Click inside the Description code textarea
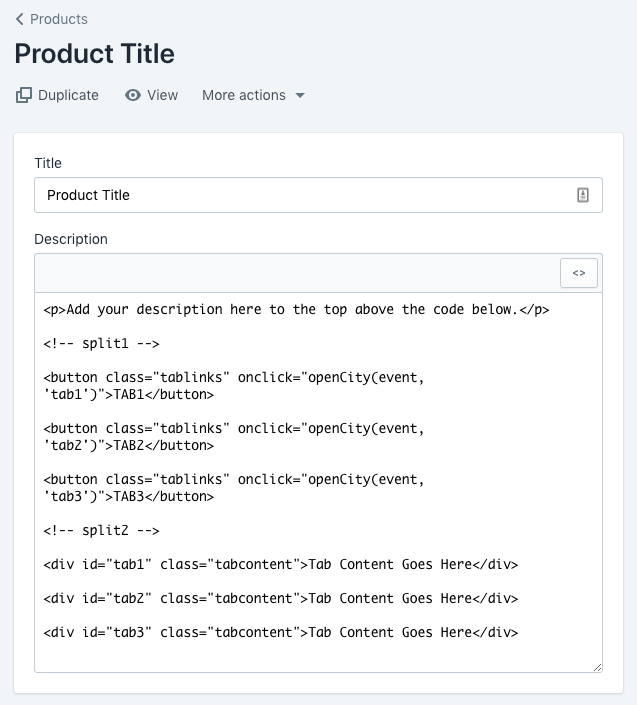This screenshot has height=705, width=637. pos(318,482)
